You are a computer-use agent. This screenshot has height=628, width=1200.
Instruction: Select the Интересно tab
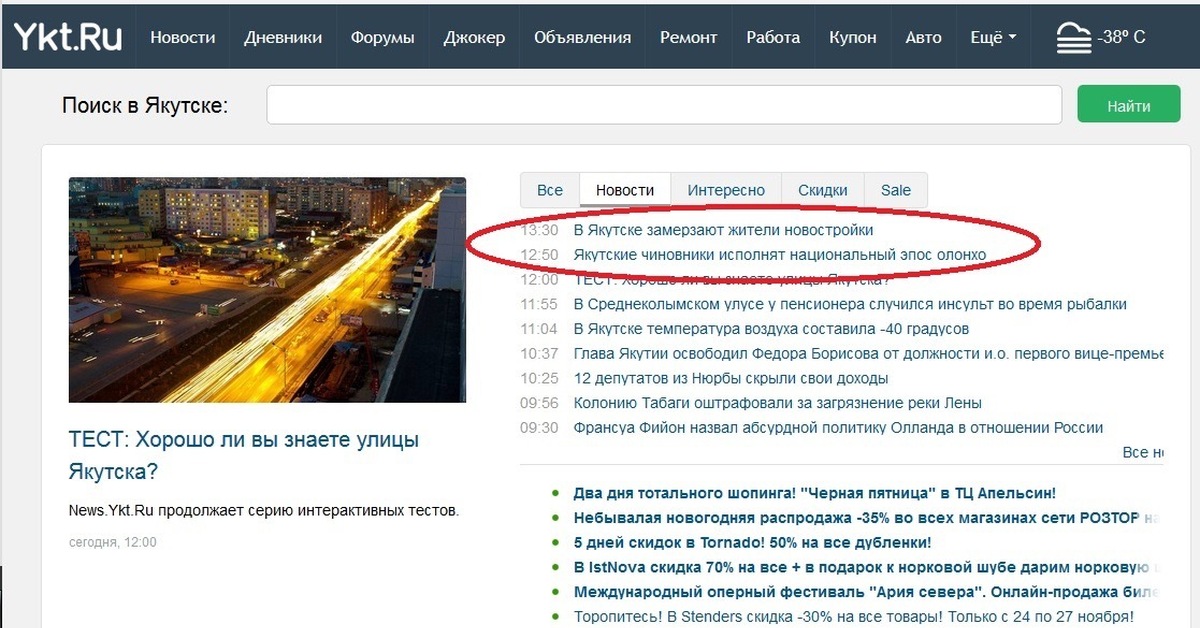[726, 190]
